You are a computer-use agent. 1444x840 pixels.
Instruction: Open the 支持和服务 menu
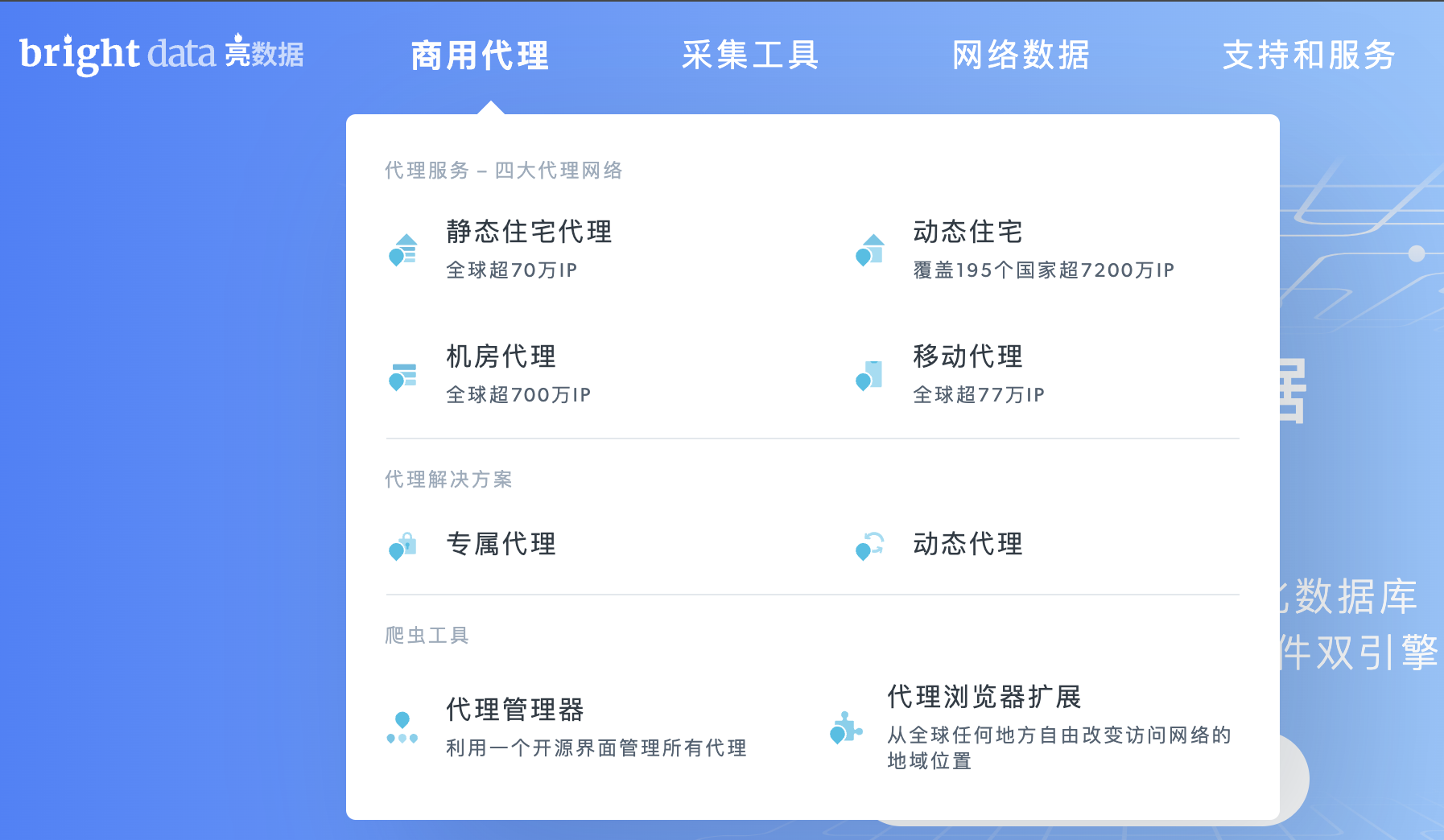1309,56
